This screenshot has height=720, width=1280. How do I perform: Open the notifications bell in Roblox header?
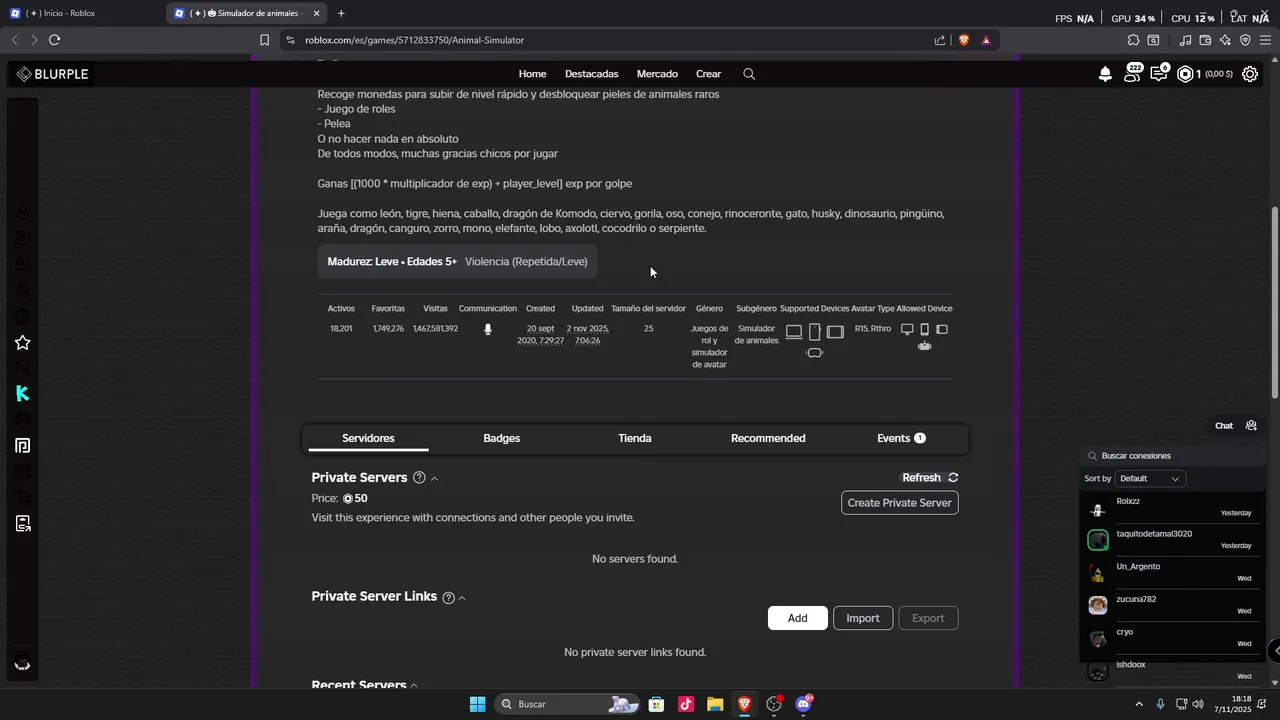1105,74
